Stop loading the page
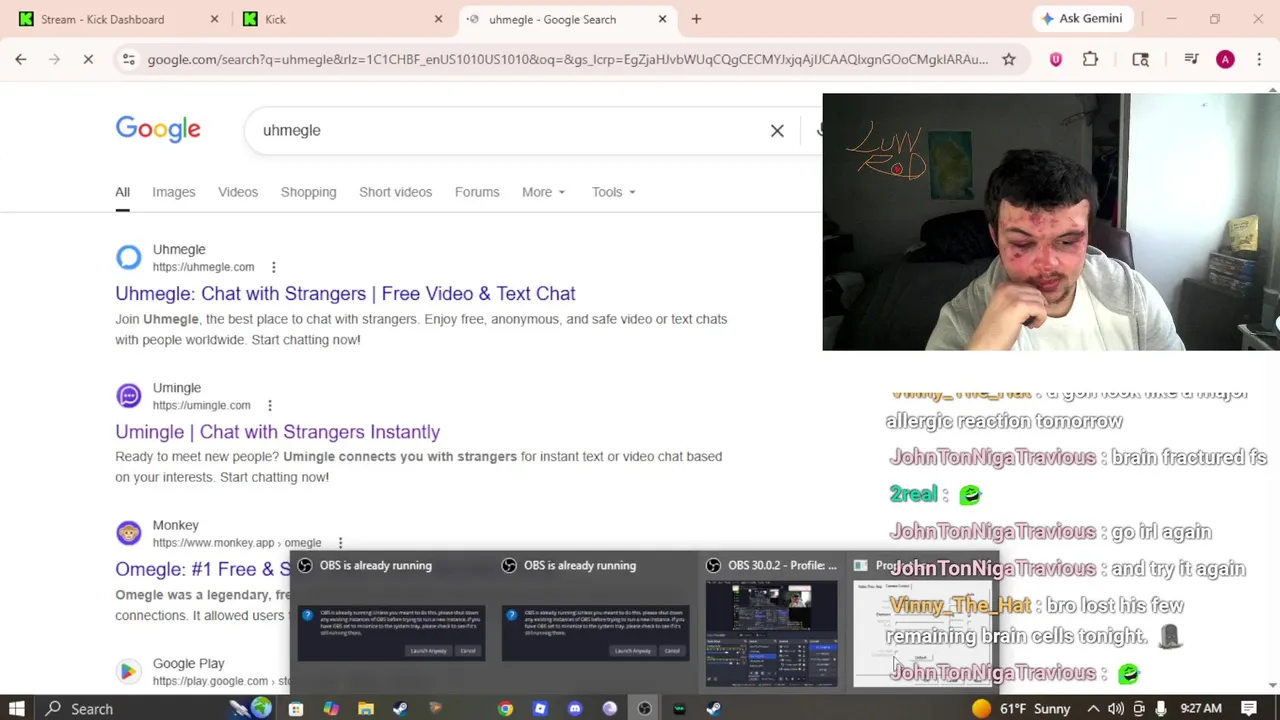The height and width of the screenshot is (720, 1280). (x=88, y=59)
